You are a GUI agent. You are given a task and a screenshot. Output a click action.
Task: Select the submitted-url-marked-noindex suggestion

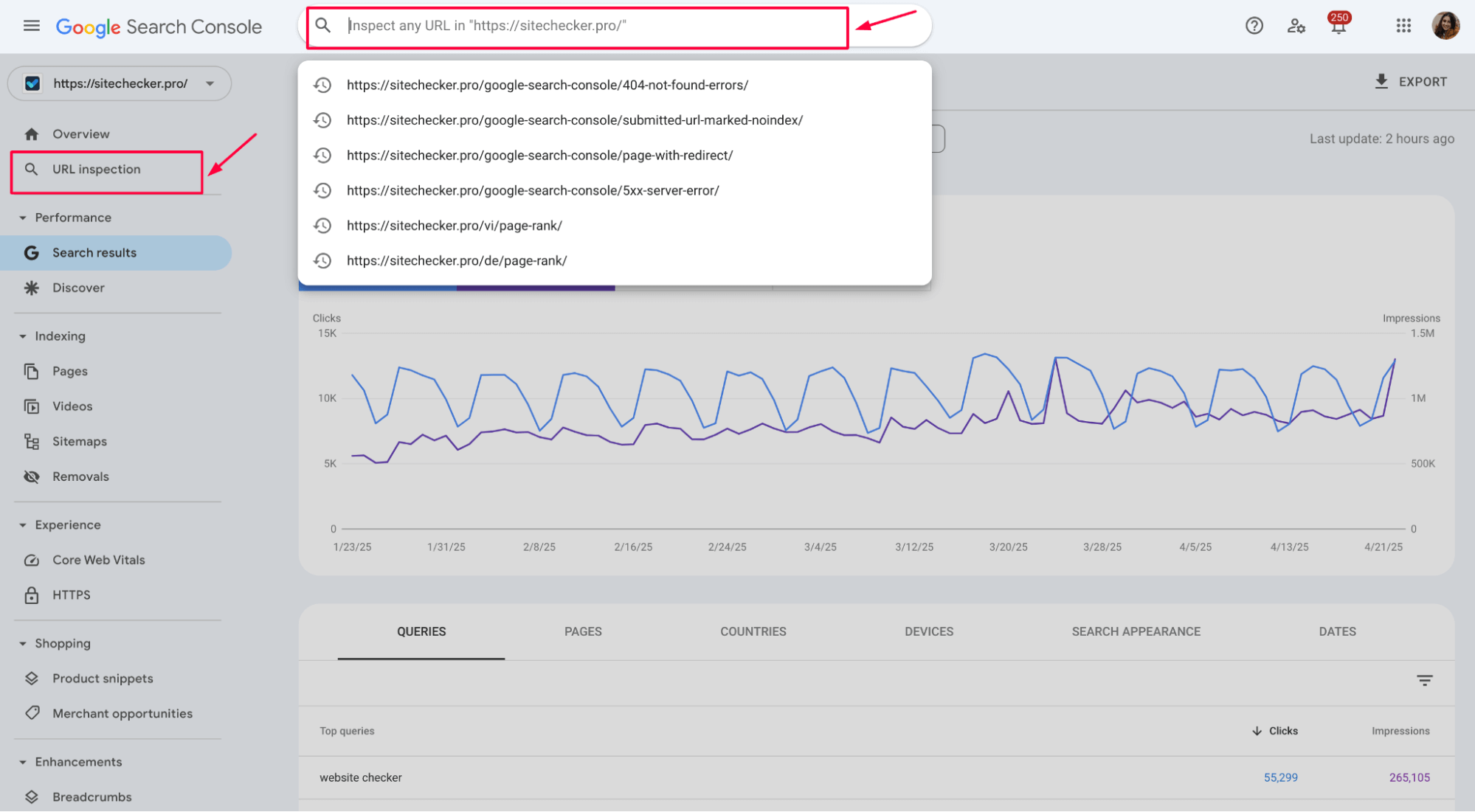click(x=615, y=120)
